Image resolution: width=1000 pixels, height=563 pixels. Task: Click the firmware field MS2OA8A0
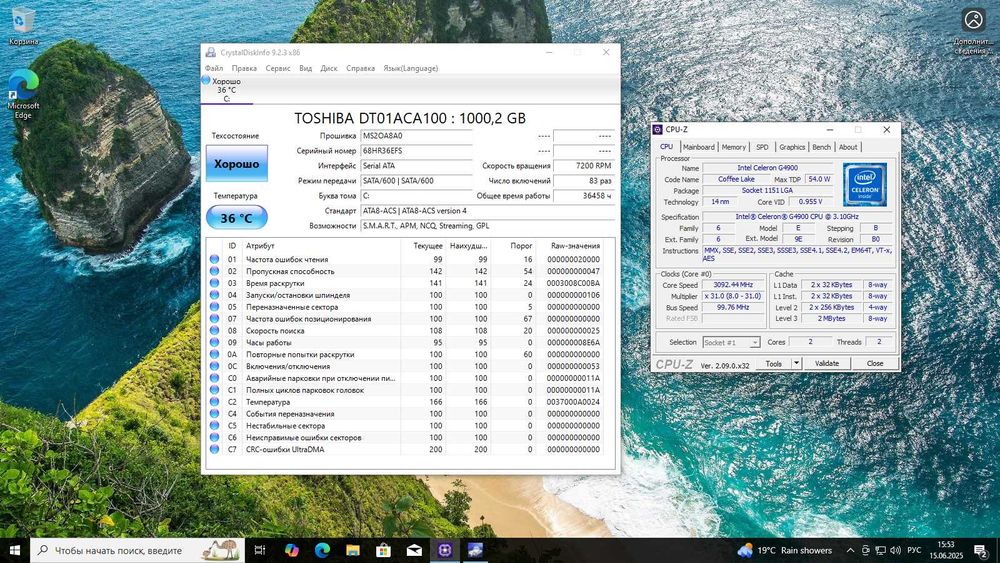click(416, 136)
